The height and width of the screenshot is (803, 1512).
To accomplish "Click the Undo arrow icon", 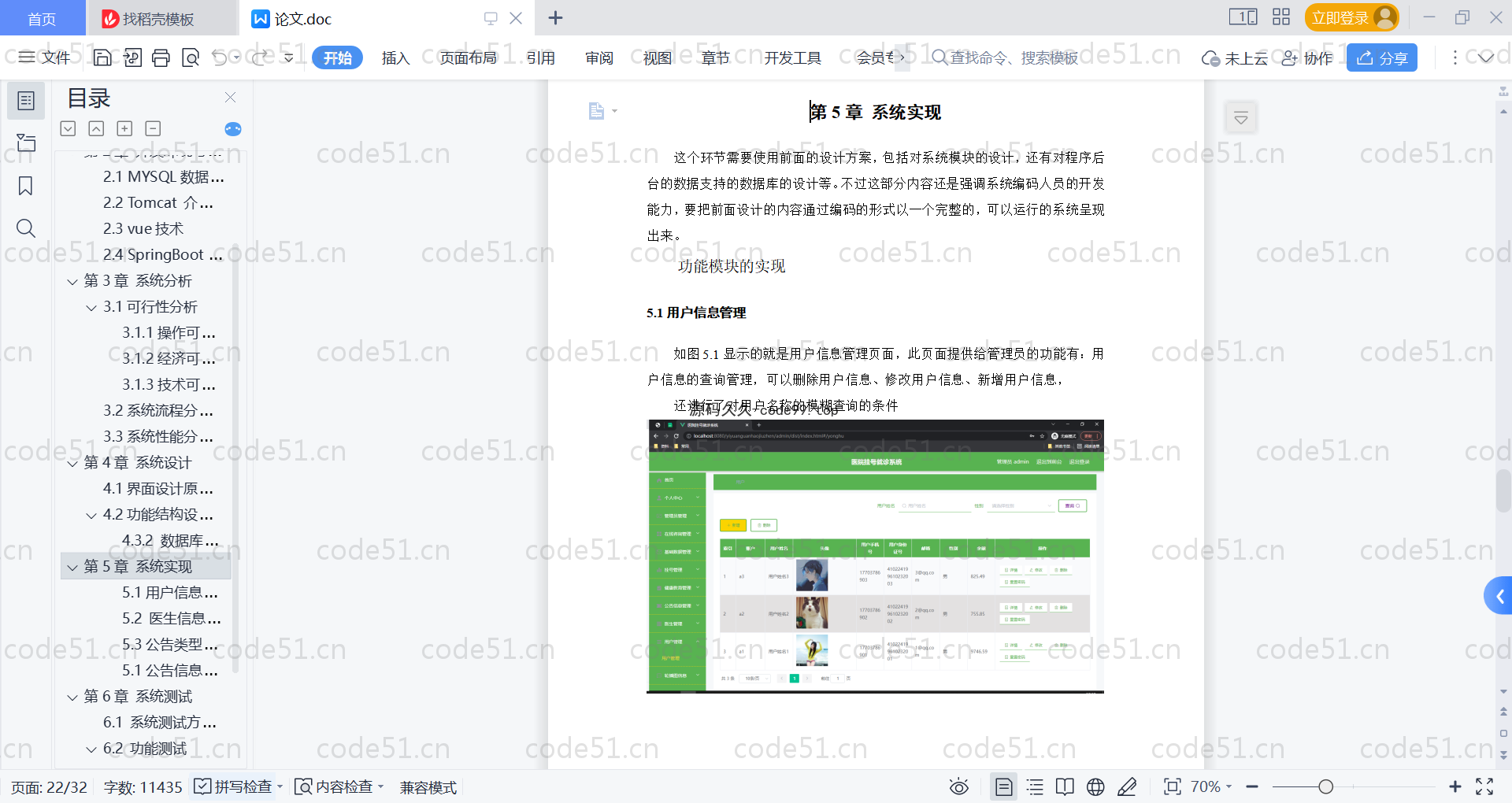I will 220,57.
